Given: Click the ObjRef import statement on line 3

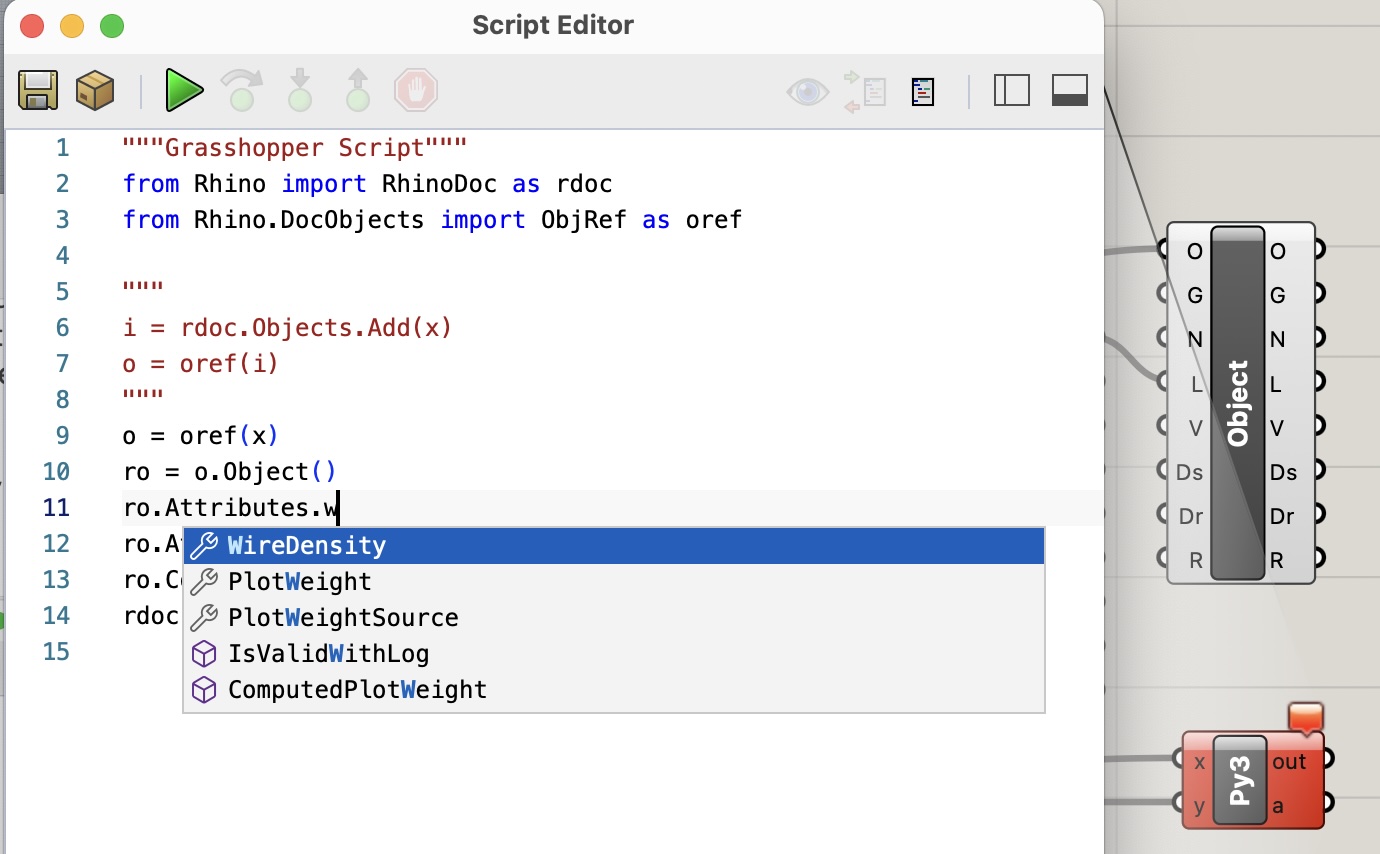Looking at the screenshot, I should click(432, 220).
